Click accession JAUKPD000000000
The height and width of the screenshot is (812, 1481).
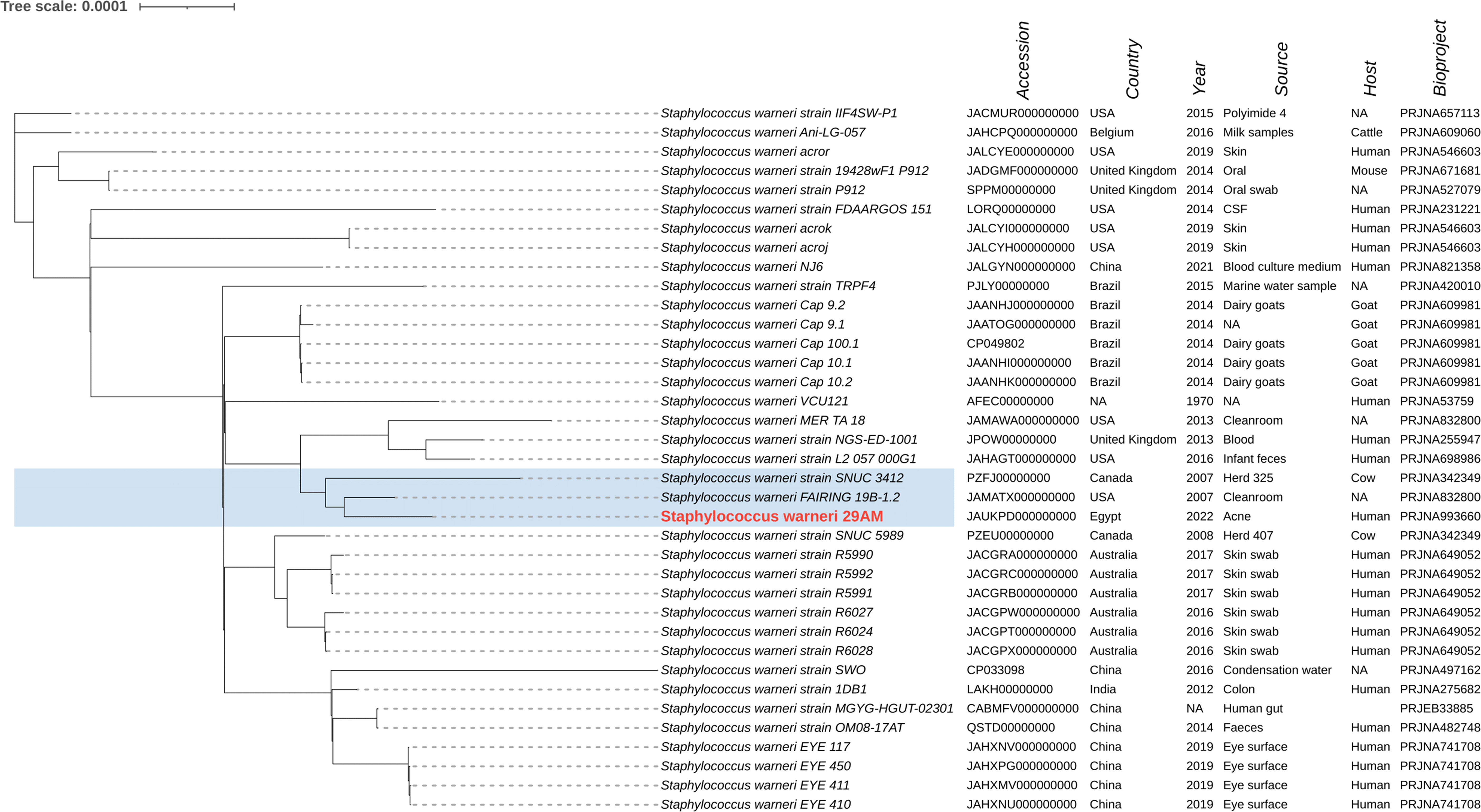coord(1021,516)
